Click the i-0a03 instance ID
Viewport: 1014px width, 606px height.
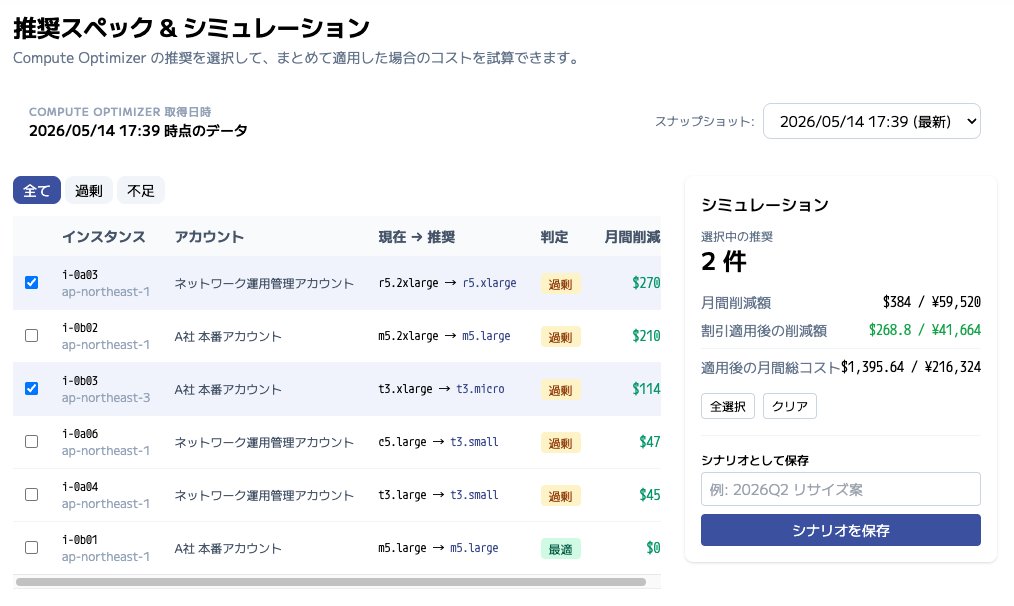point(80,275)
